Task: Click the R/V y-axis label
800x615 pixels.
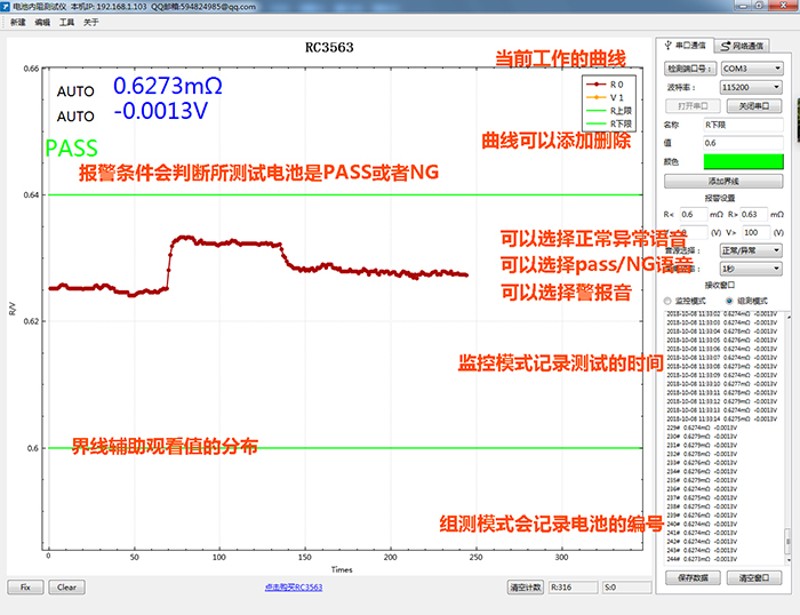Action: [13, 309]
